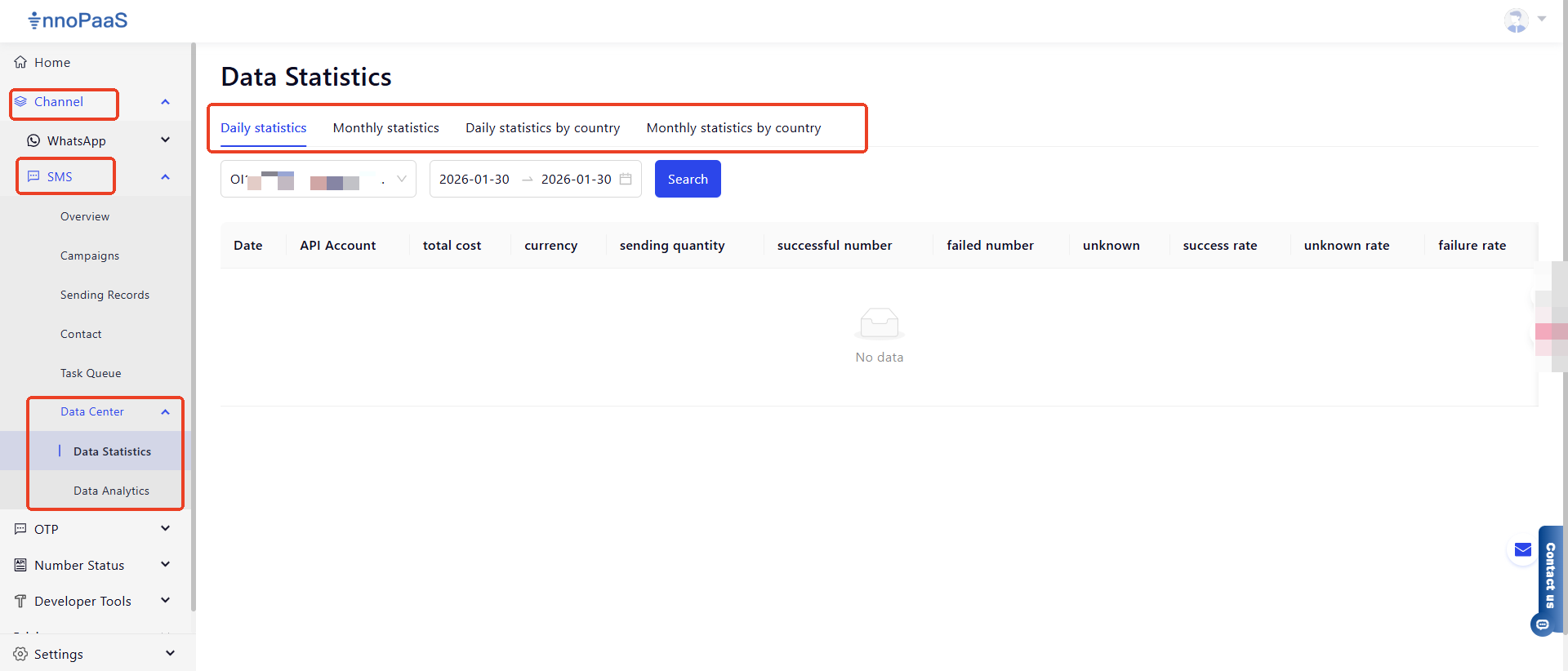The height and width of the screenshot is (671, 1568).
Task: Open the user avatar menu
Action: (x=1517, y=20)
